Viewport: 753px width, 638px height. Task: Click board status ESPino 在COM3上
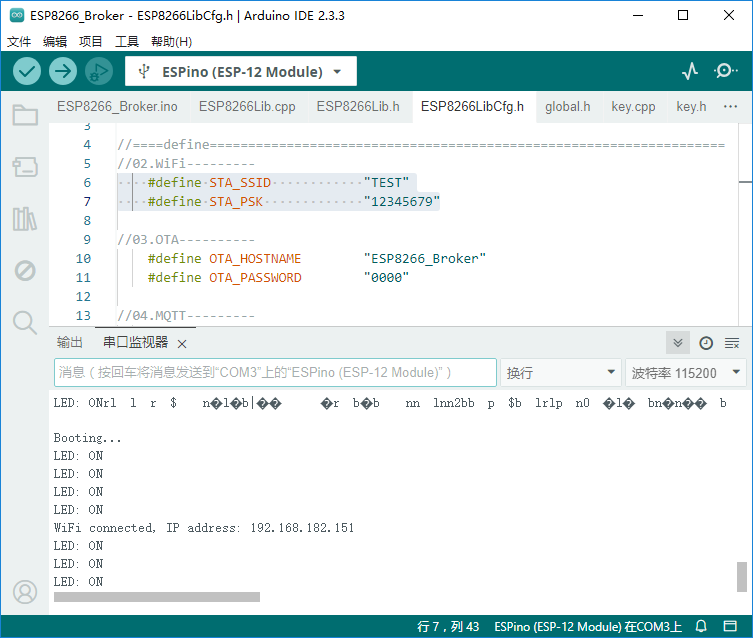coord(588,626)
